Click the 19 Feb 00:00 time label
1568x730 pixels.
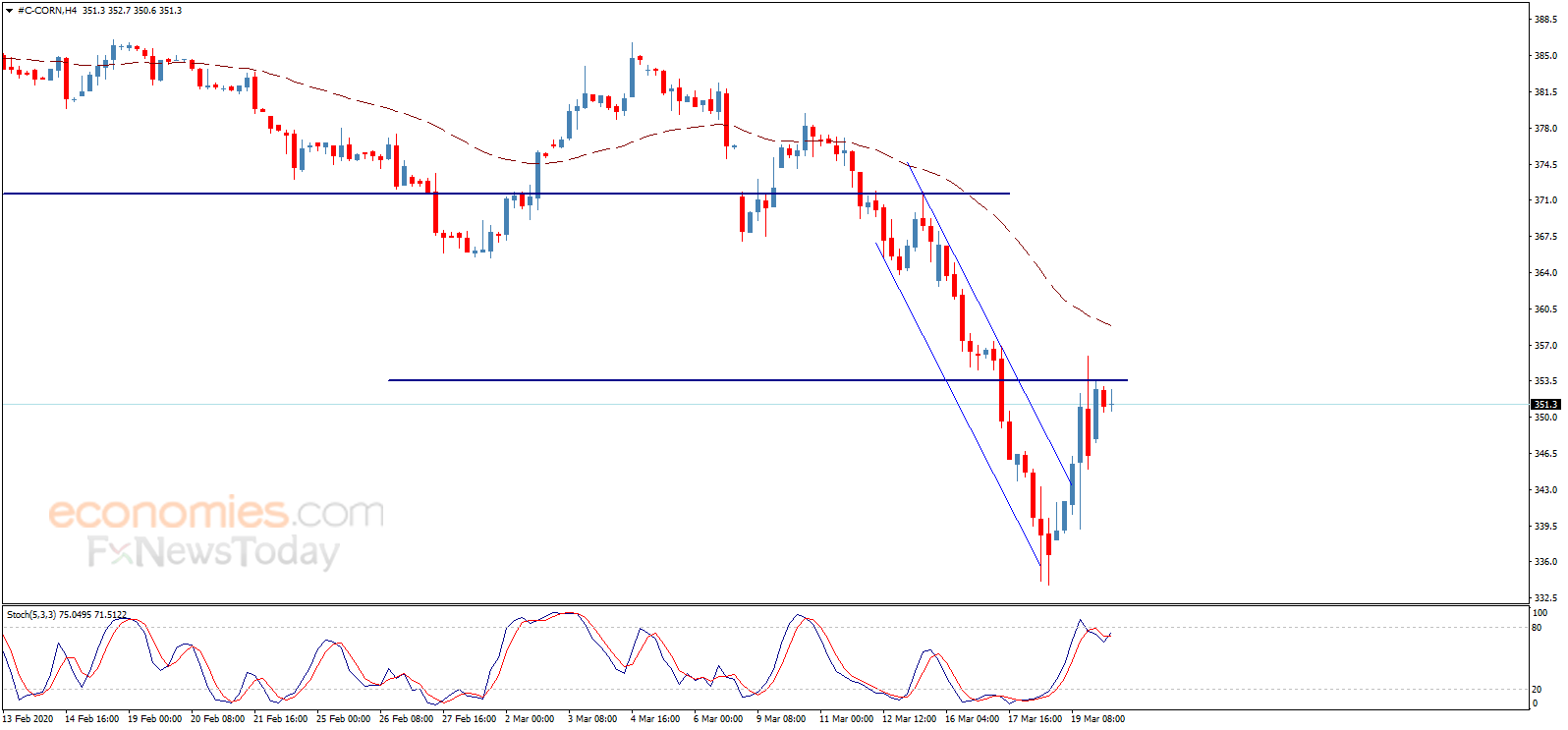[x=154, y=719]
